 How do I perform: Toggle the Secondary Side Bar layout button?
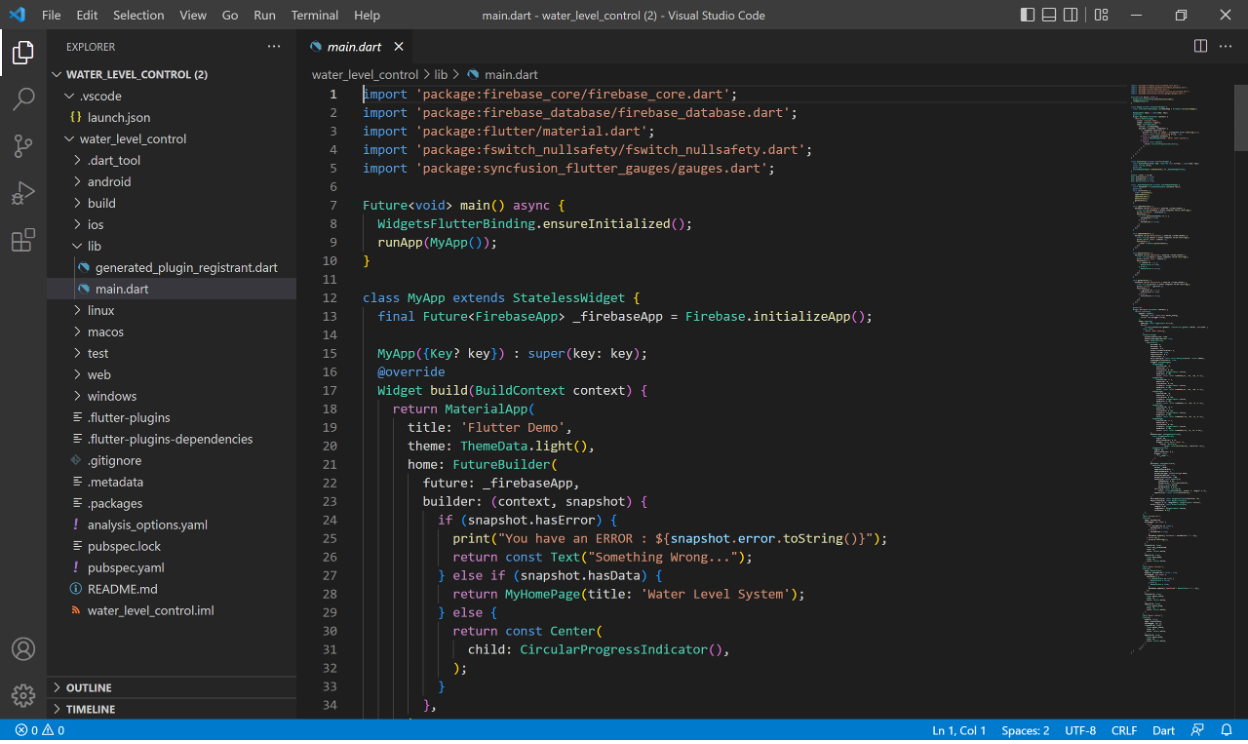(1071, 15)
